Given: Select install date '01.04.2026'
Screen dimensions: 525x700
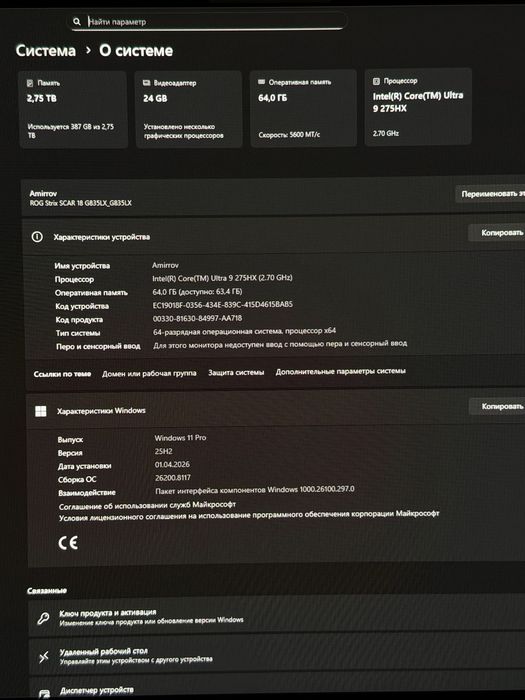Looking at the screenshot, I should coord(172,464).
